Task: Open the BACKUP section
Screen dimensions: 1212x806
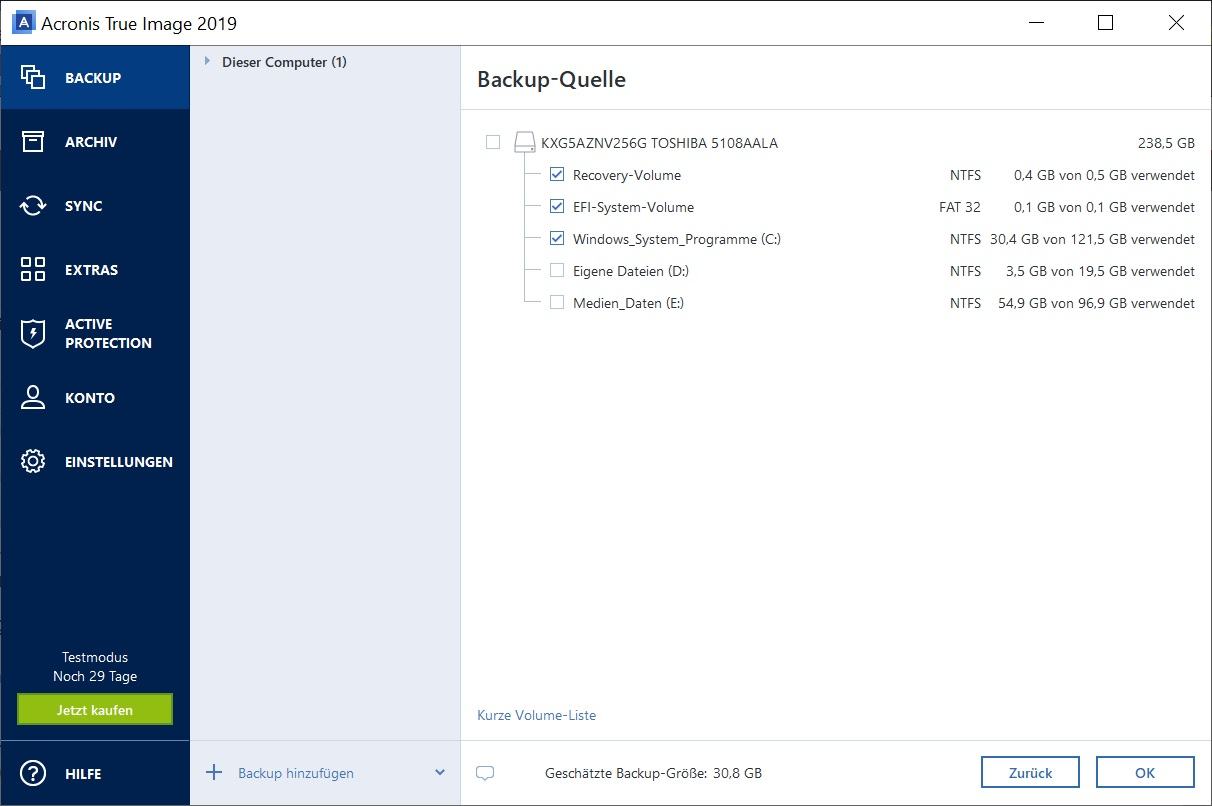Action: tap(95, 77)
